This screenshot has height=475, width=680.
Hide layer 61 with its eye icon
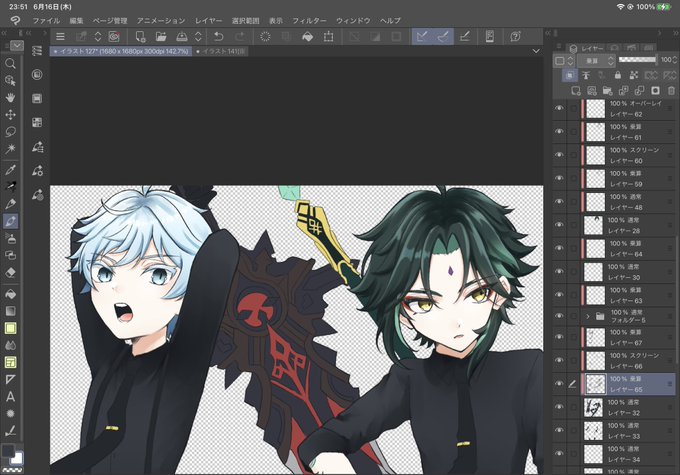click(x=559, y=131)
